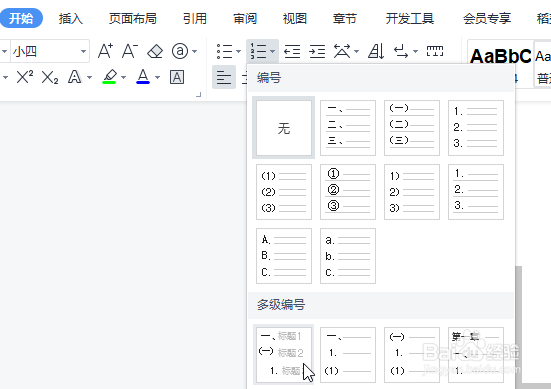This screenshot has width=551, height=389.
Task: Expand the Chinese layout dropdown arrow
Action: 357,52
